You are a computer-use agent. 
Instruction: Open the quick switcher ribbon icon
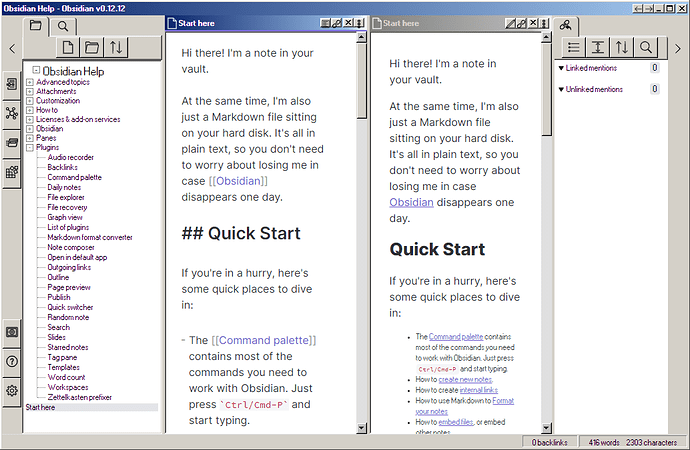(x=11, y=84)
